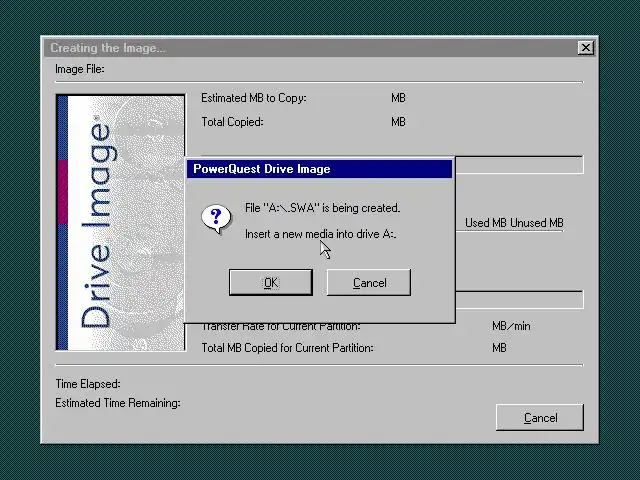Click the MB/min transfer rate value
The height and width of the screenshot is (480, 640).
coord(511,326)
